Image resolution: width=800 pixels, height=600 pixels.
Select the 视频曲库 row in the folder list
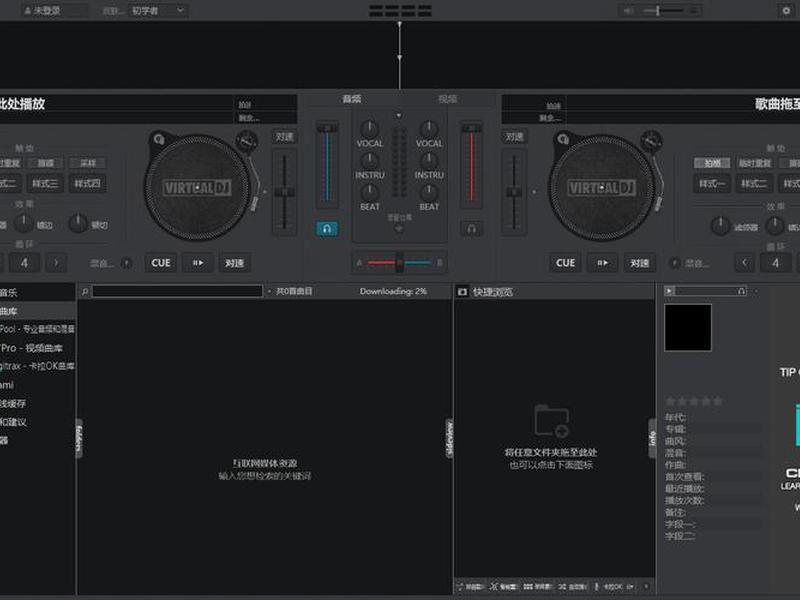coord(37,348)
